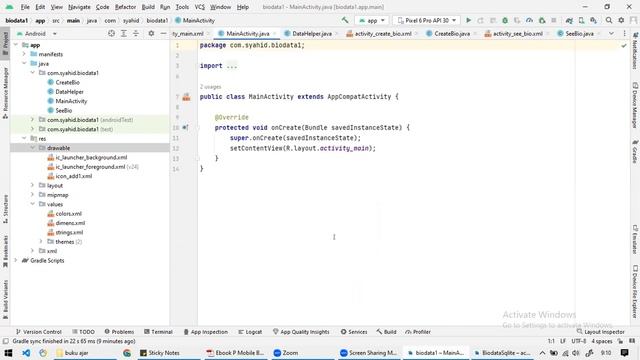This screenshot has width=640, height=360.
Task: Collapse the drawable folder
Action: [33, 148]
